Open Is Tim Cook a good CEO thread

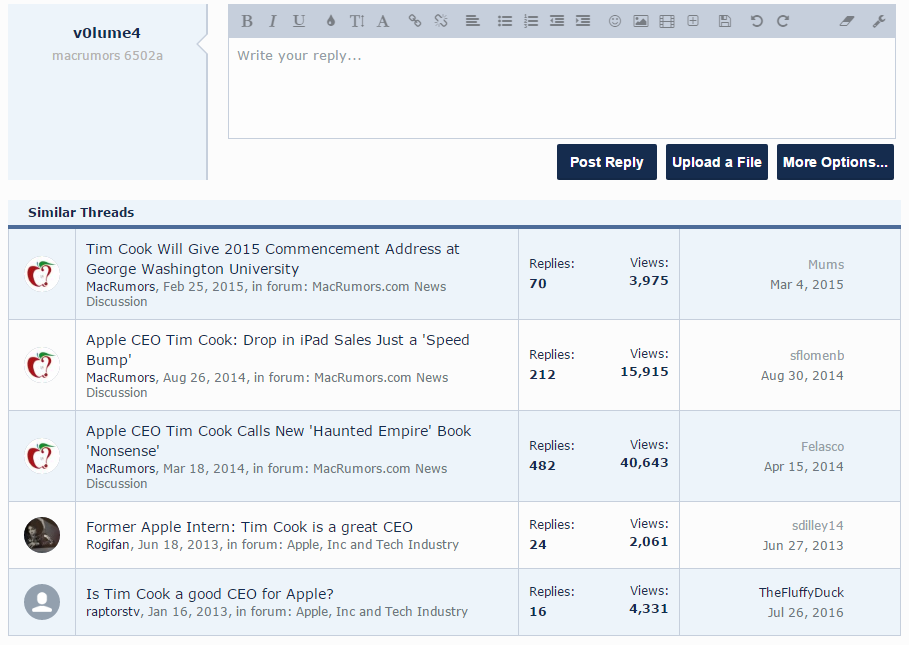210,594
